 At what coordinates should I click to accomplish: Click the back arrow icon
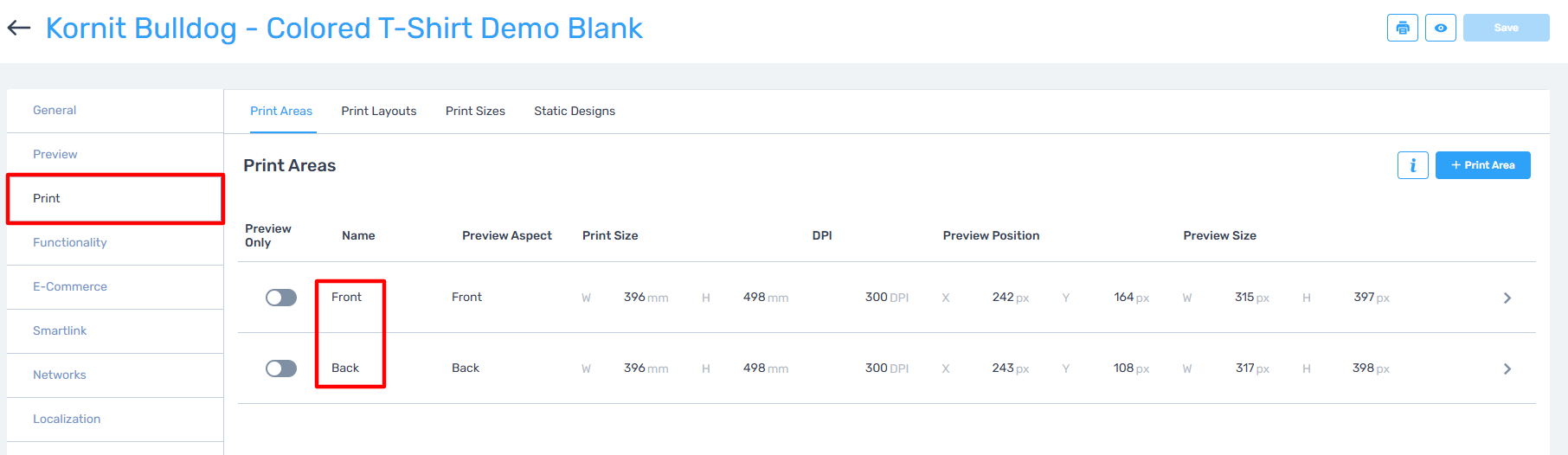(x=19, y=29)
